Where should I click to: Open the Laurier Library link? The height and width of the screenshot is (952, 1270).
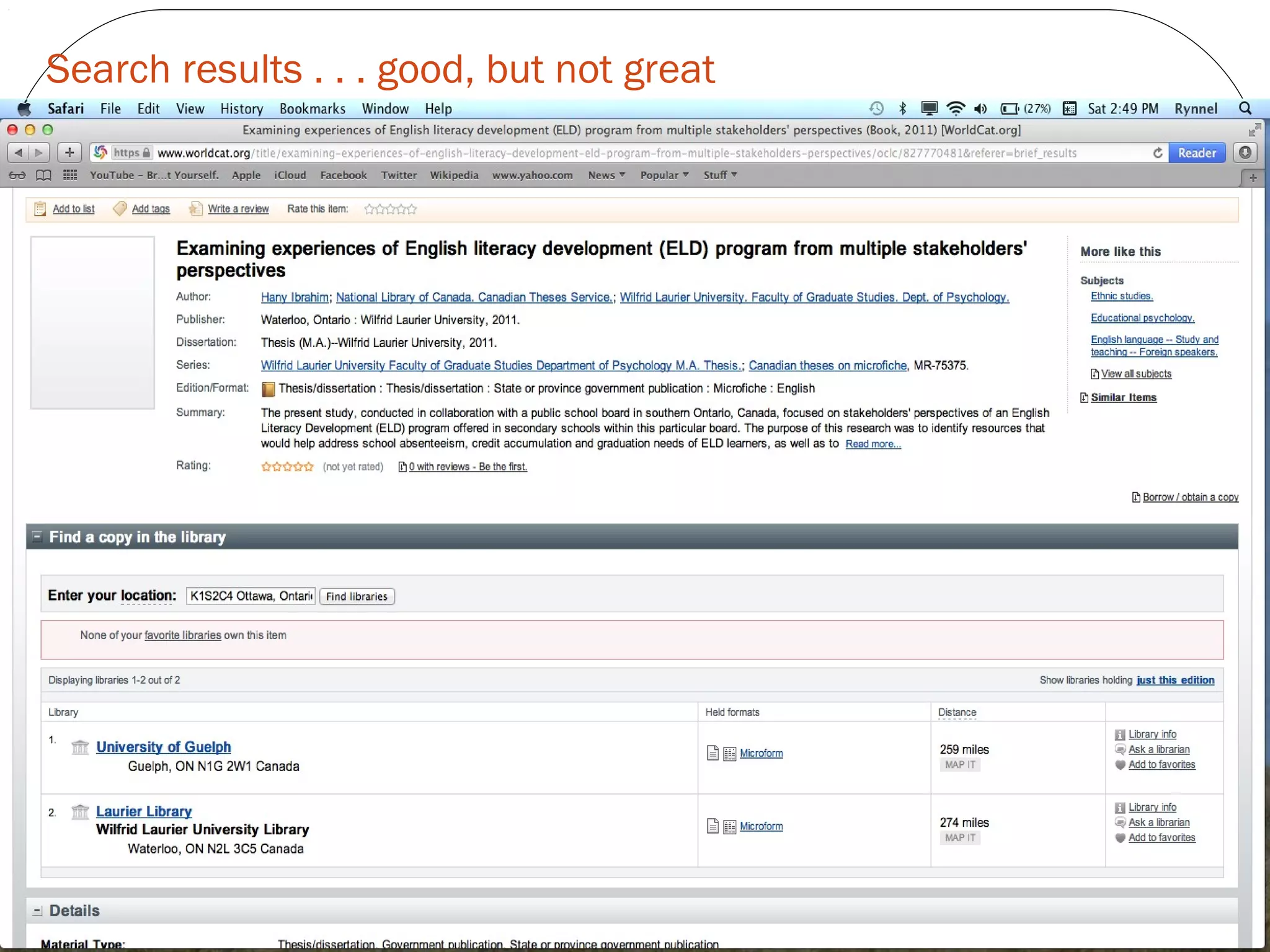pos(144,811)
